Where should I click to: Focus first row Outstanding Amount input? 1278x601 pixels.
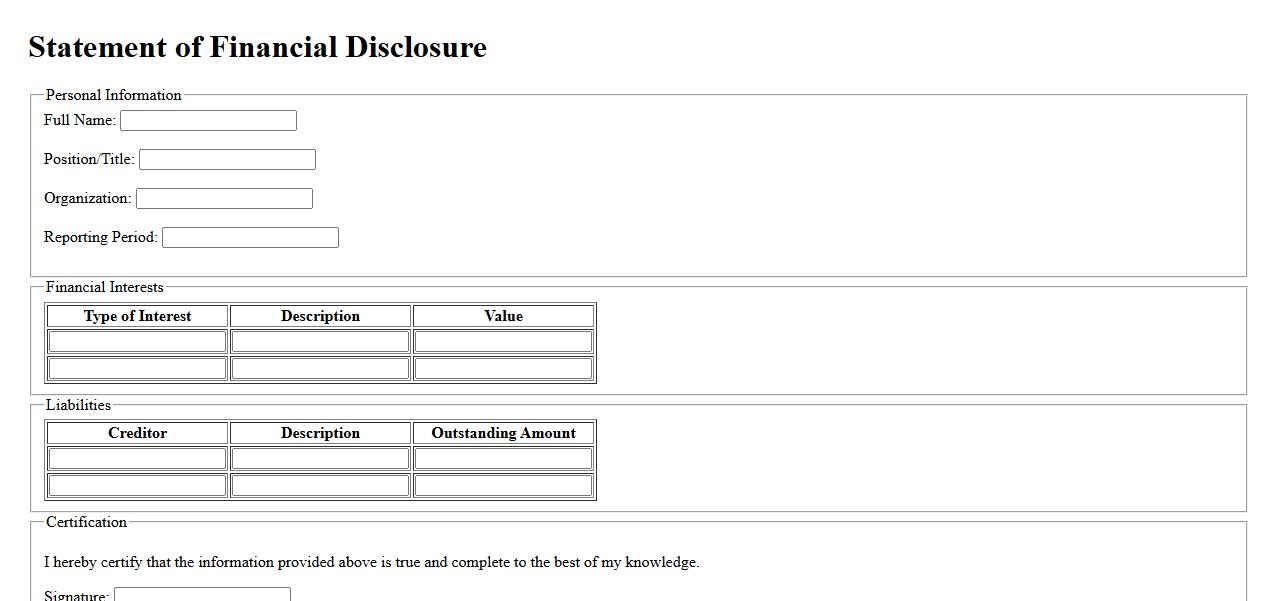coord(503,459)
